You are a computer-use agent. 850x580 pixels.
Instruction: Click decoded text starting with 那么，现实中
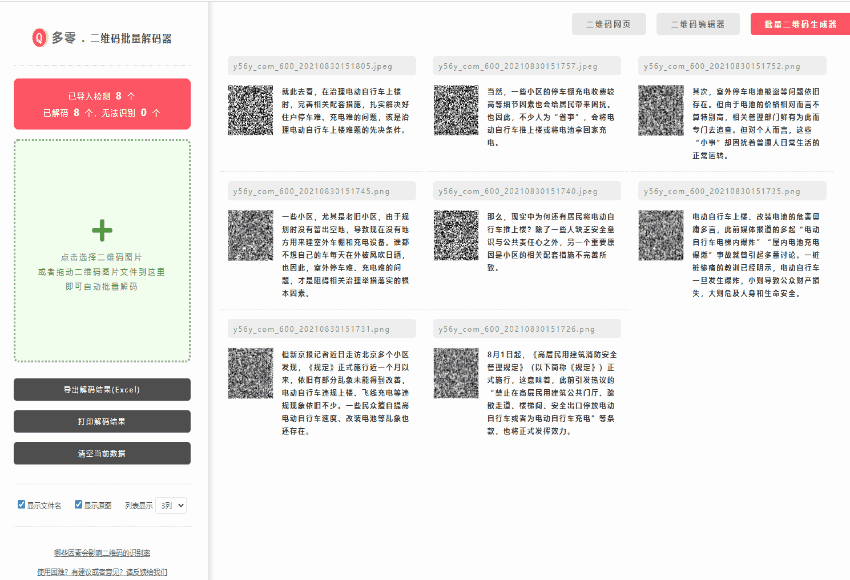pos(551,242)
